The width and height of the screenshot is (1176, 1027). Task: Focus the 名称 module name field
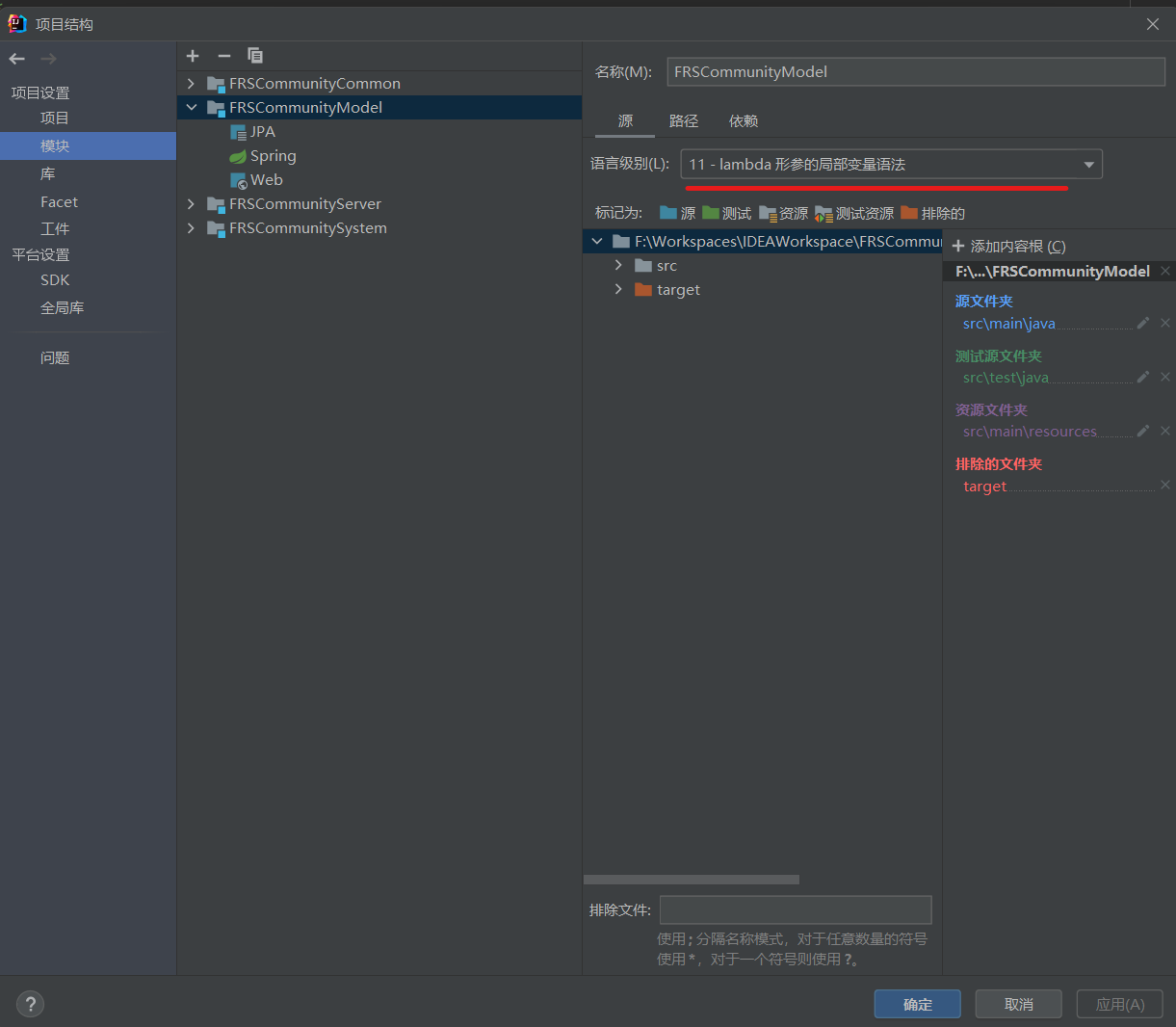pyautogui.click(x=916, y=72)
